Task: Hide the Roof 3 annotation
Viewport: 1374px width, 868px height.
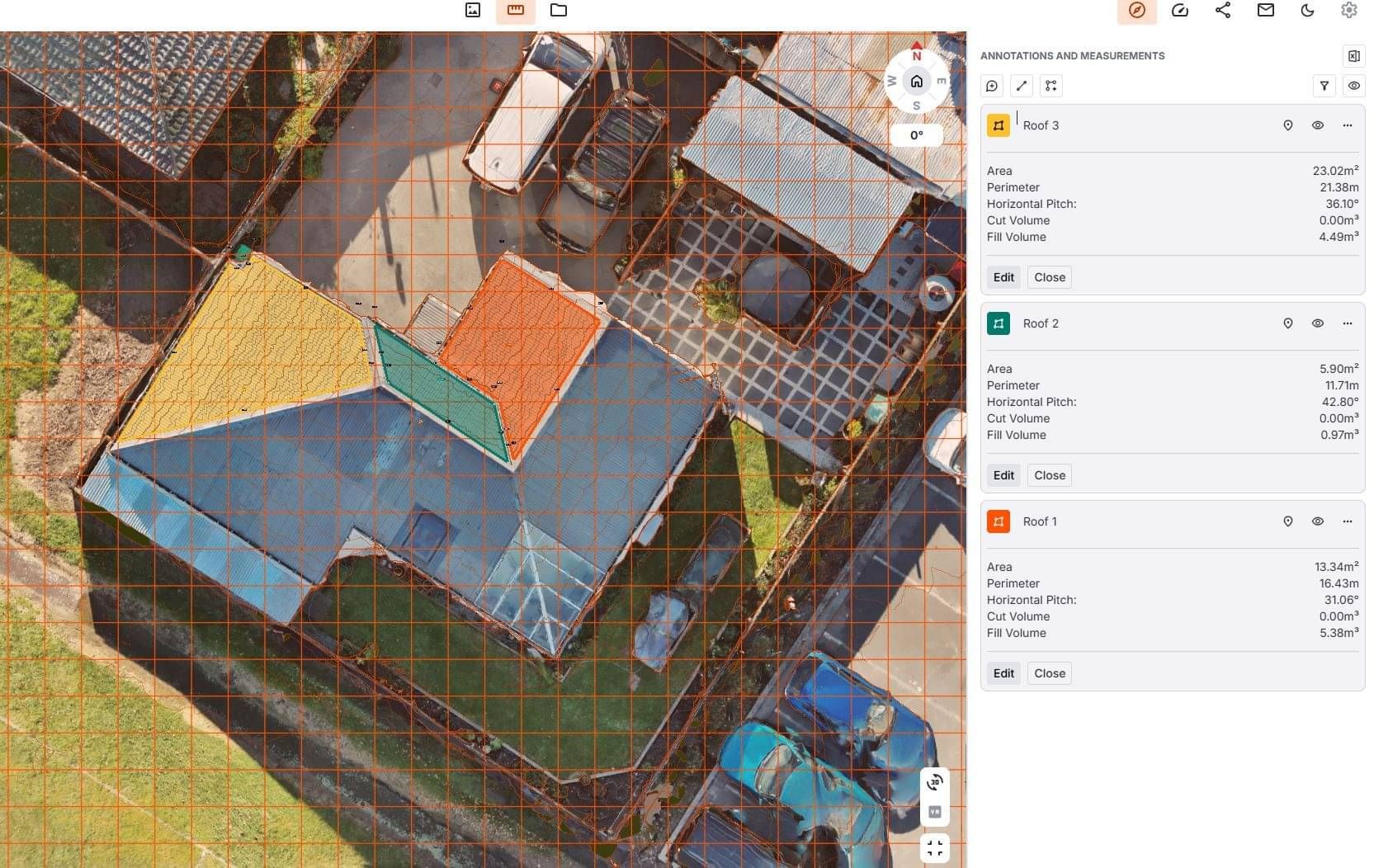Action: (x=1318, y=125)
